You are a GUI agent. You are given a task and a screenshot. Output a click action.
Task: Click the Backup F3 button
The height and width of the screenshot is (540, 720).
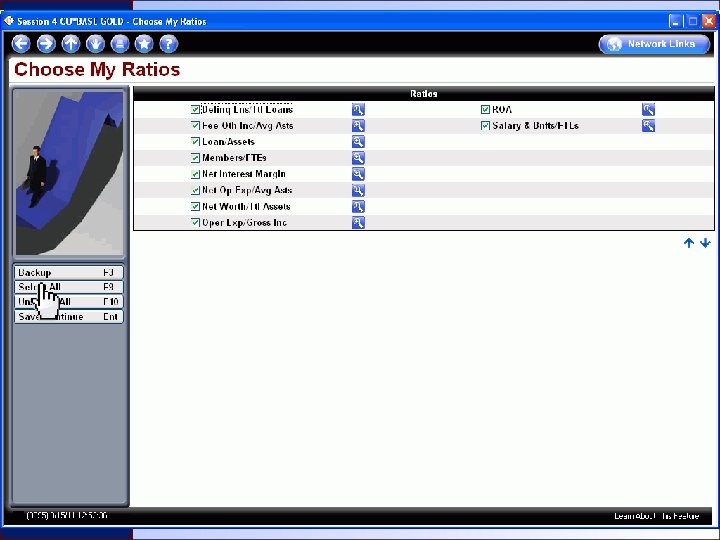[69, 273]
